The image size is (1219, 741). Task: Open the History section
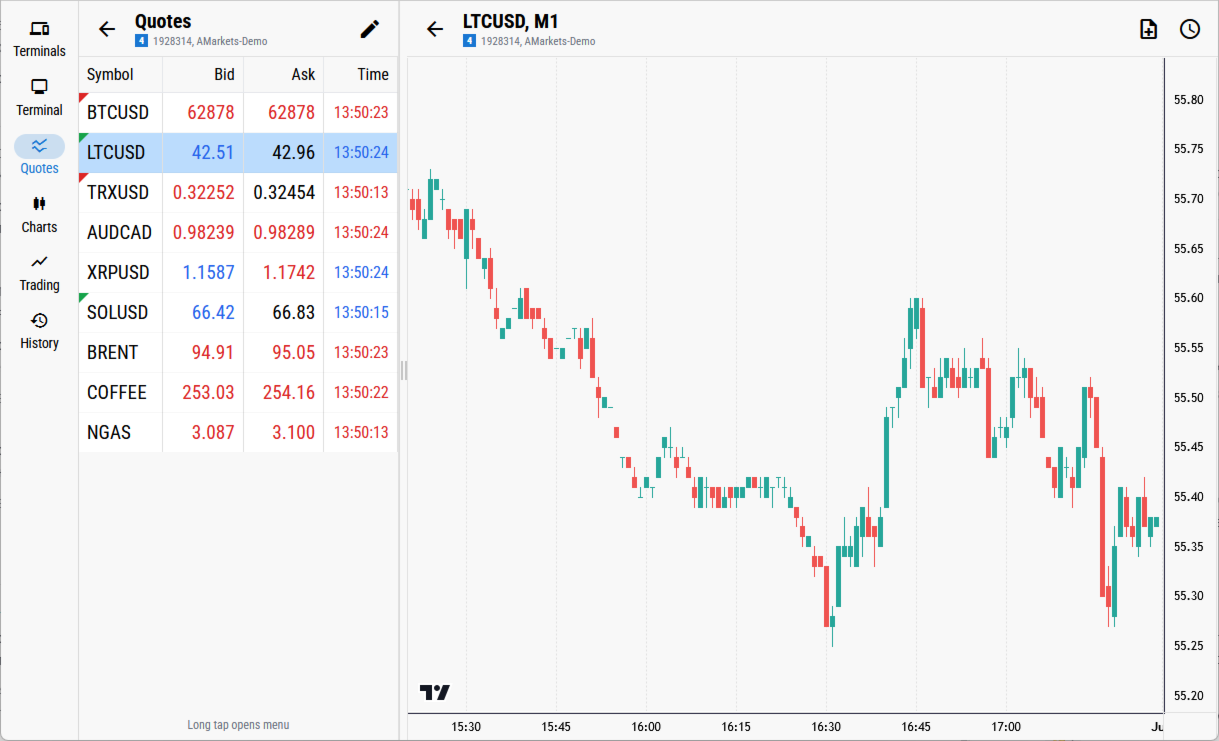click(39, 331)
